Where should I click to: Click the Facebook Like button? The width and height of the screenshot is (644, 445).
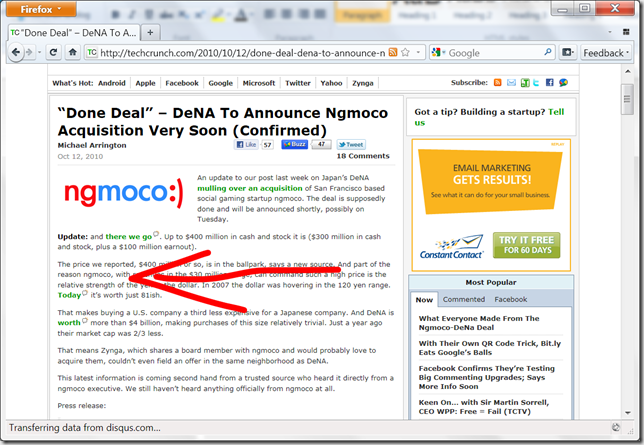click(x=246, y=145)
